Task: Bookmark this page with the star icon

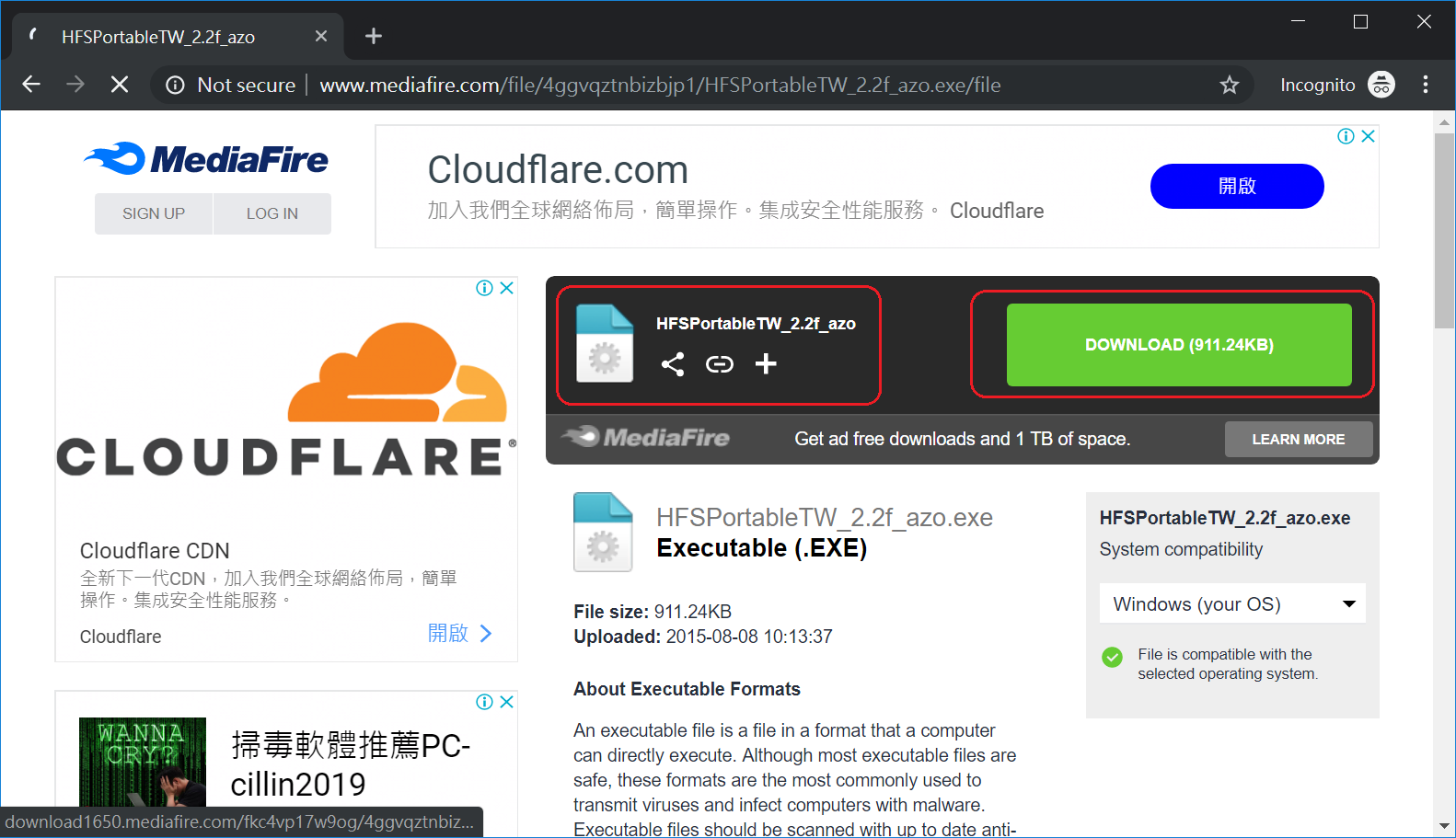Action: 1230,86
